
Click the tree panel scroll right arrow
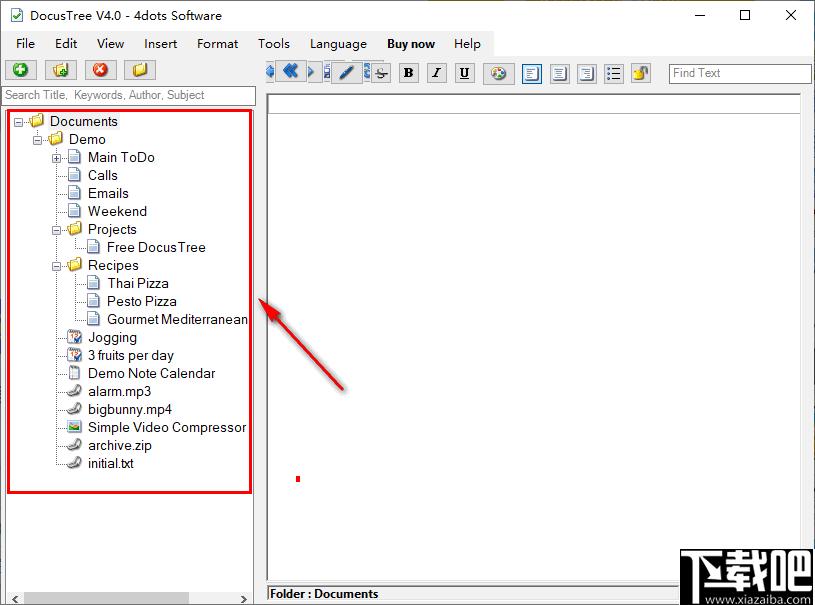pos(243,599)
